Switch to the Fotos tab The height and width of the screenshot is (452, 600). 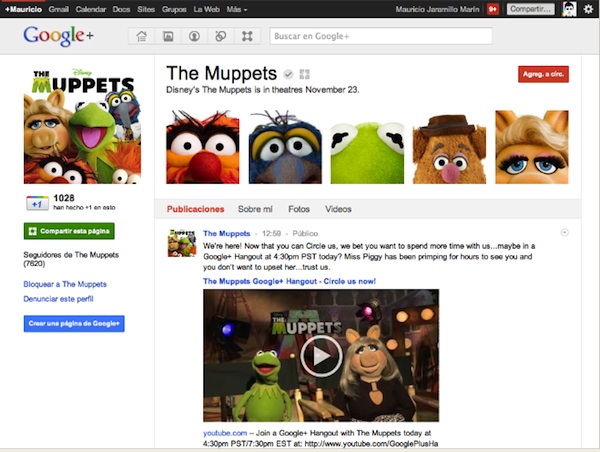299,209
